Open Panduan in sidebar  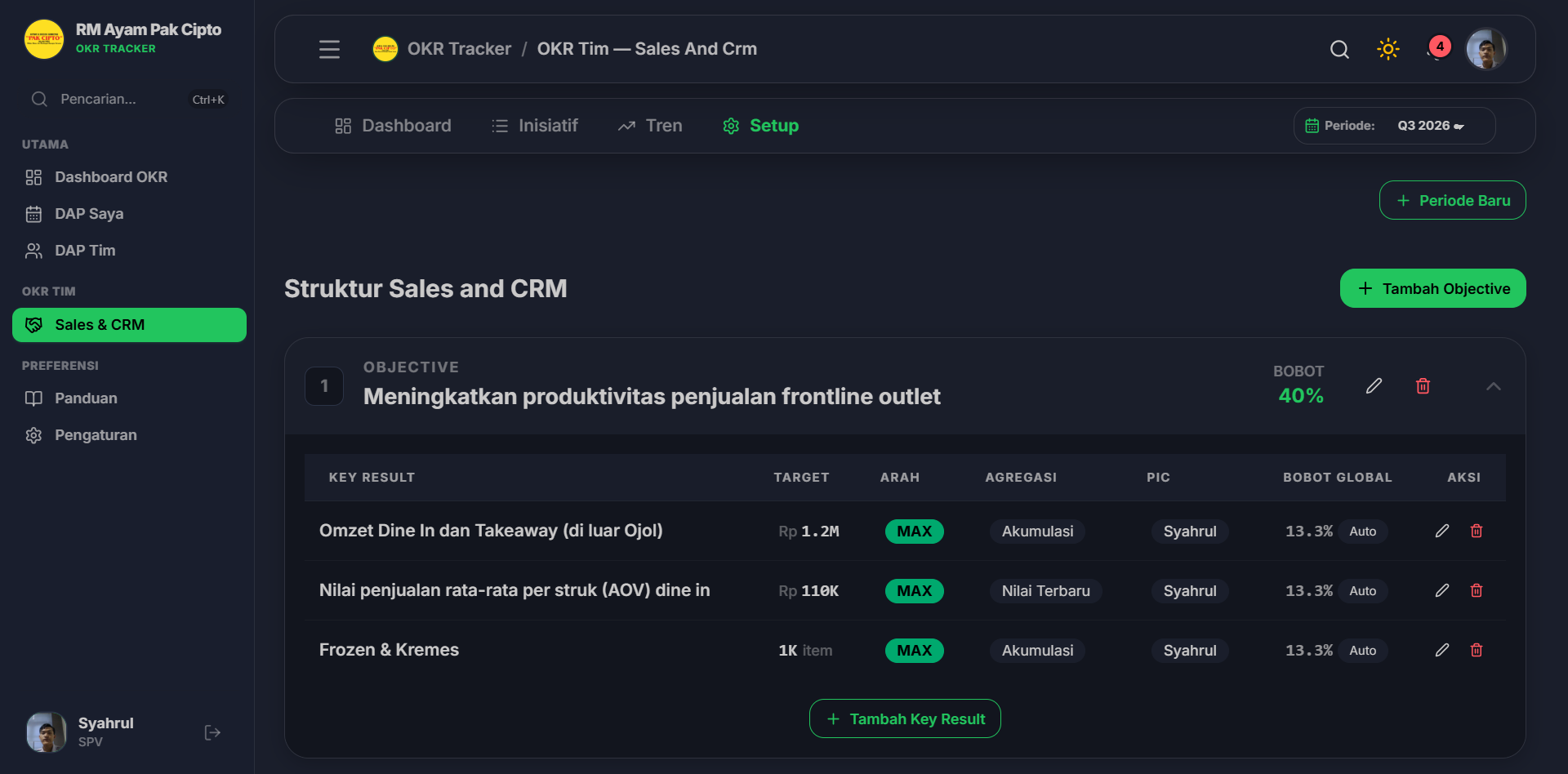129,398
